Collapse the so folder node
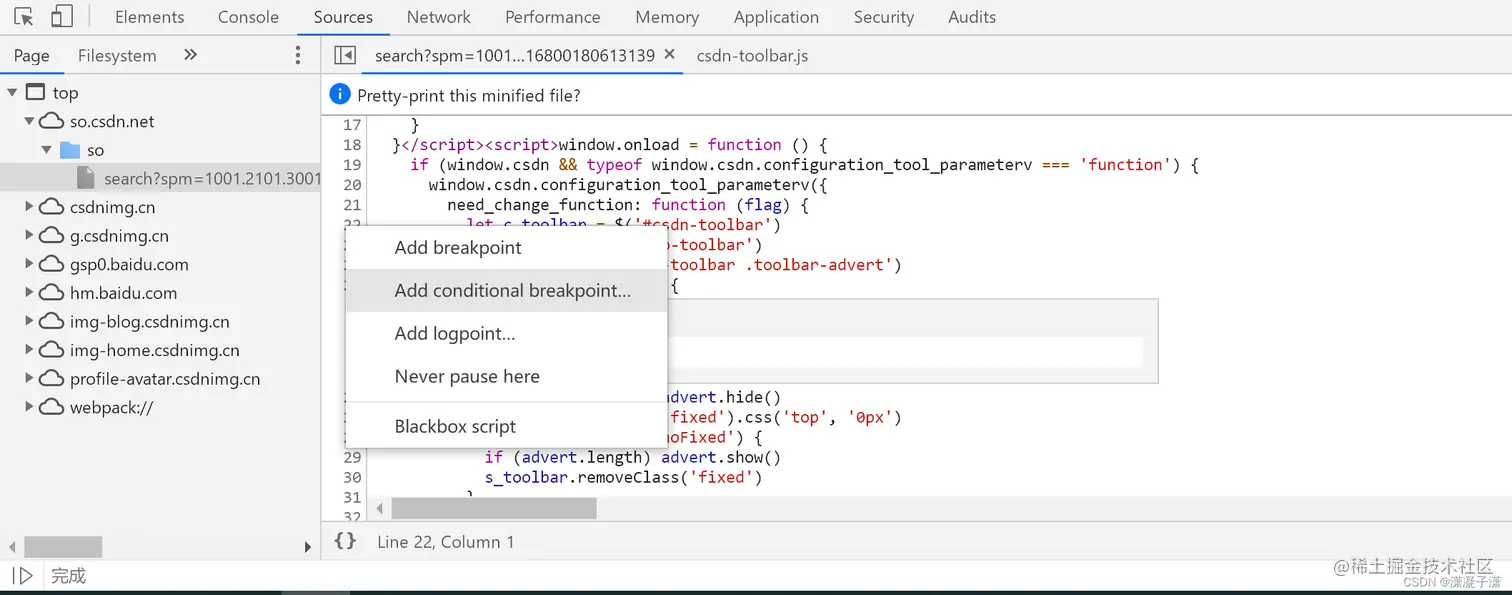This screenshot has height=595, width=1512. tap(46, 150)
